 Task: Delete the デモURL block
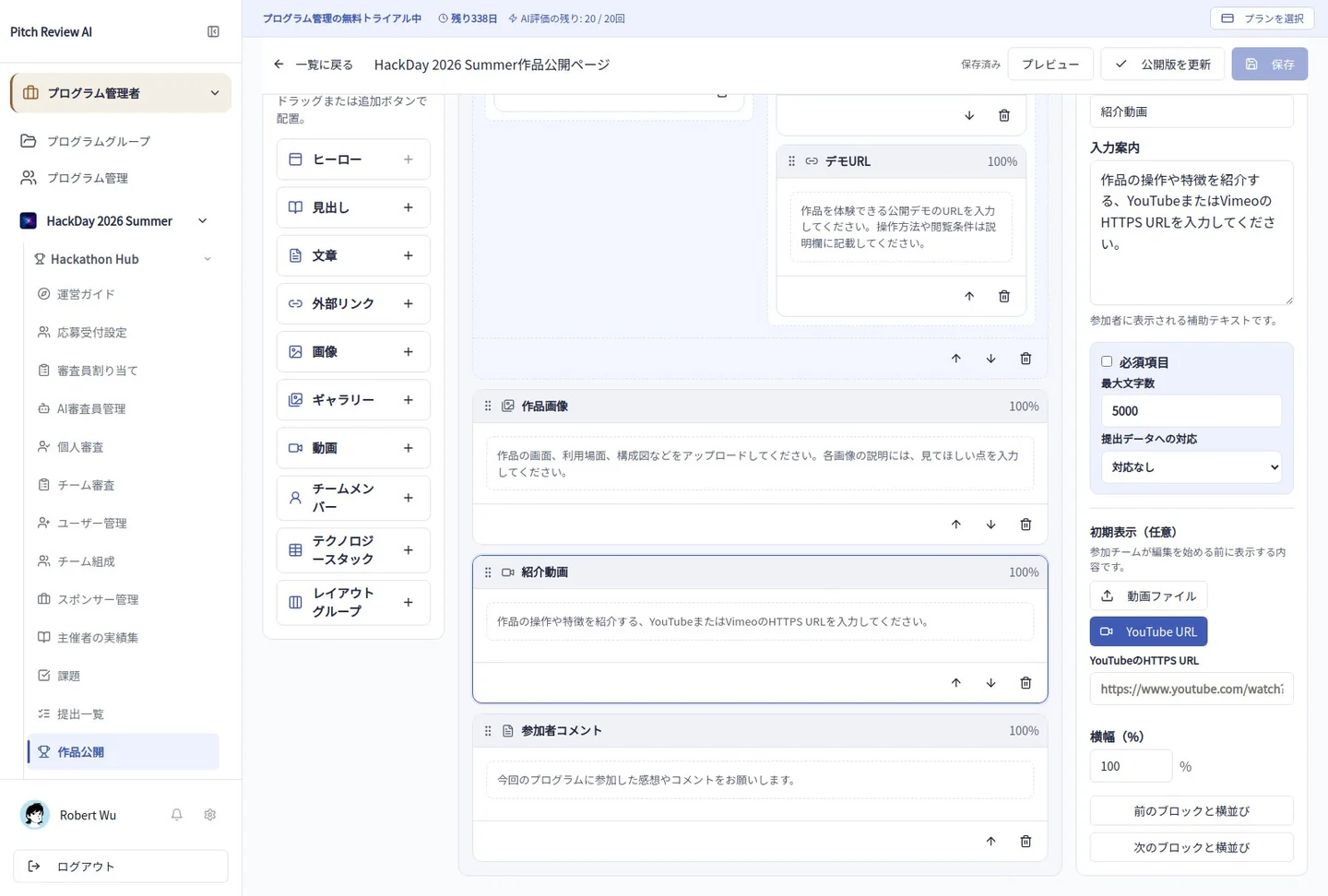[x=1004, y=296]
